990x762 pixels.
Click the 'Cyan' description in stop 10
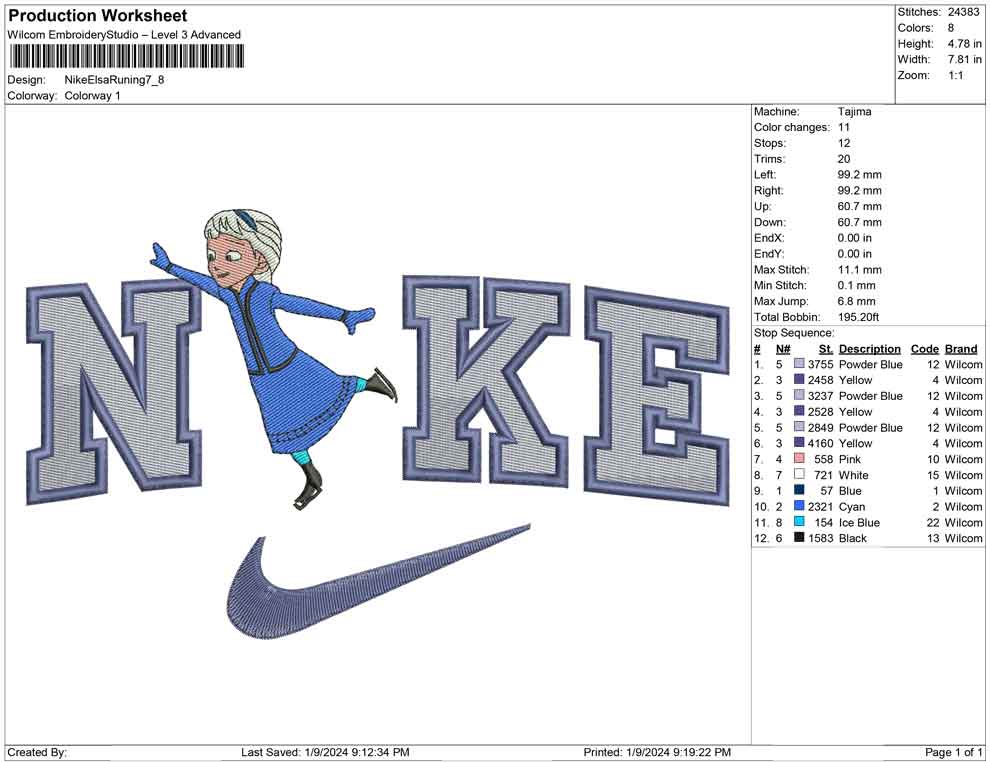coord(852,506)
